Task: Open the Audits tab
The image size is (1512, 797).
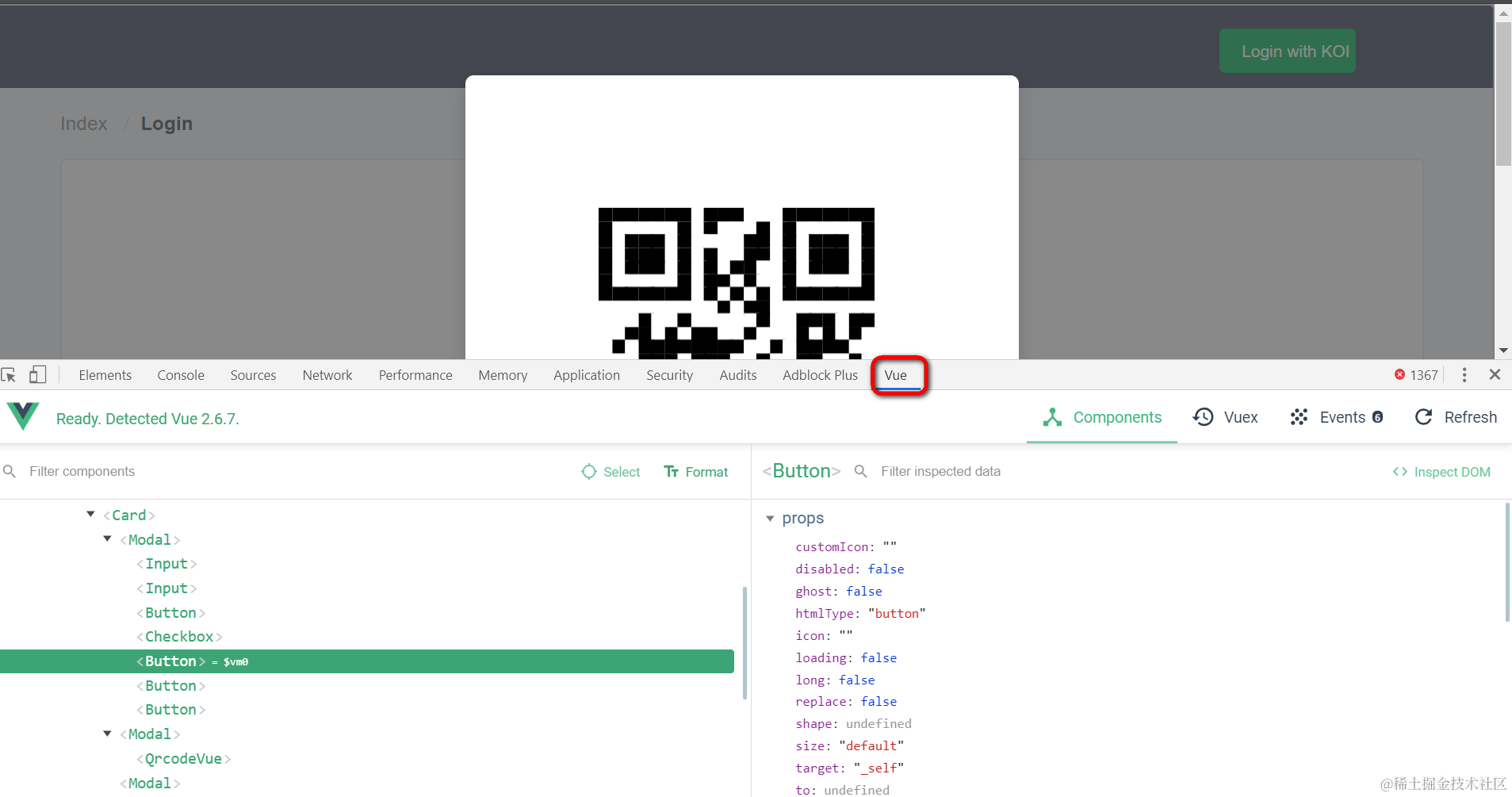Action: click(x=738, y=375)
